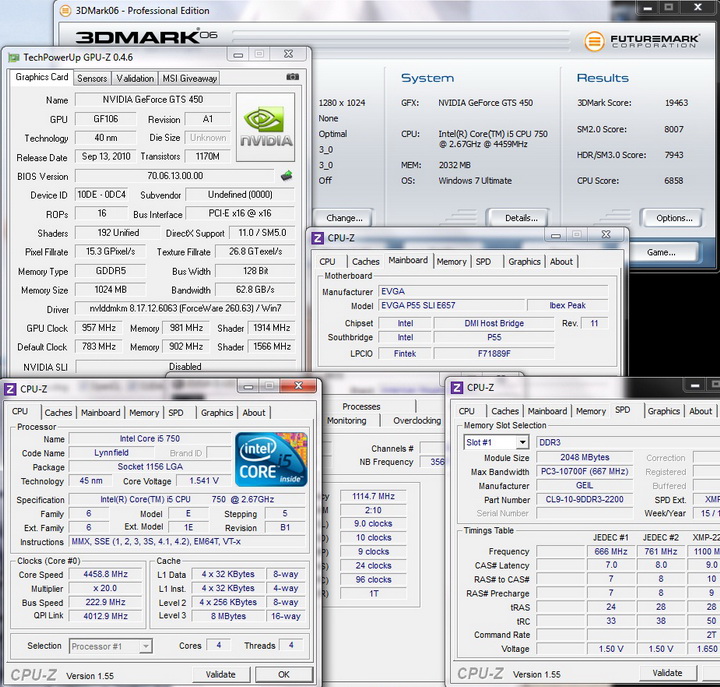Open SPD tab in bottom-left CPU-Z
720x687 pixels.
(x=176, y=412)
